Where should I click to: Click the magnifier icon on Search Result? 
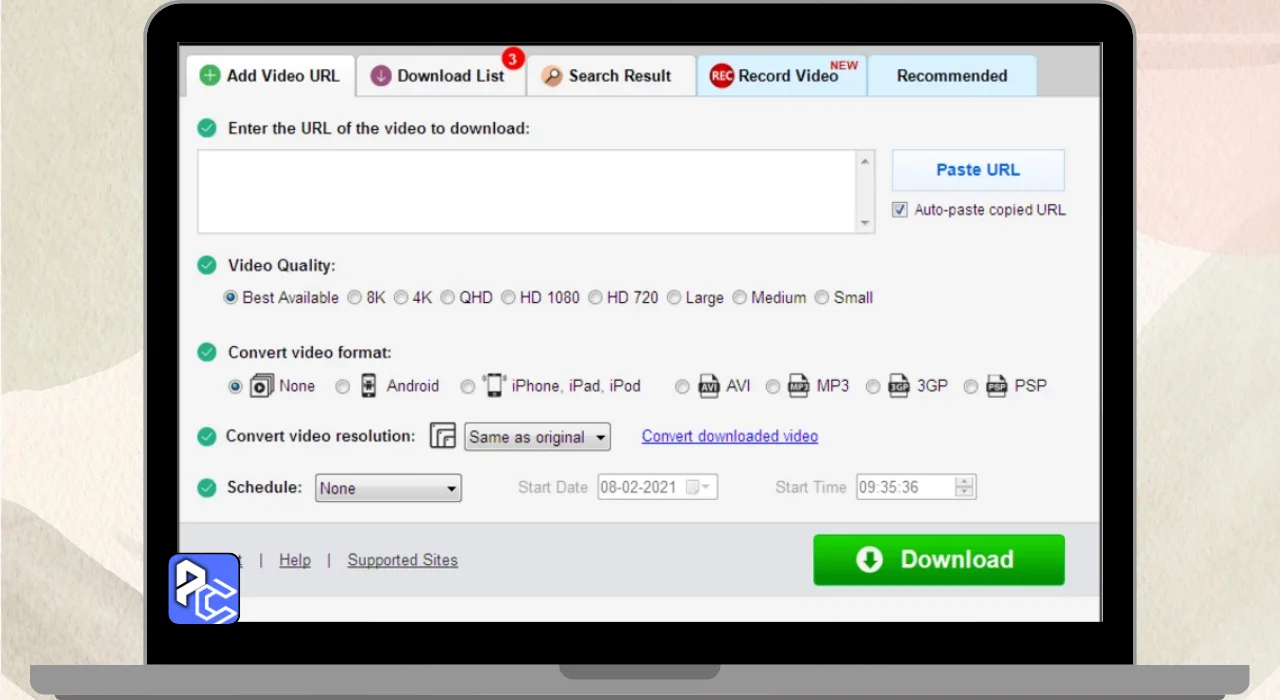coord(552,76)
